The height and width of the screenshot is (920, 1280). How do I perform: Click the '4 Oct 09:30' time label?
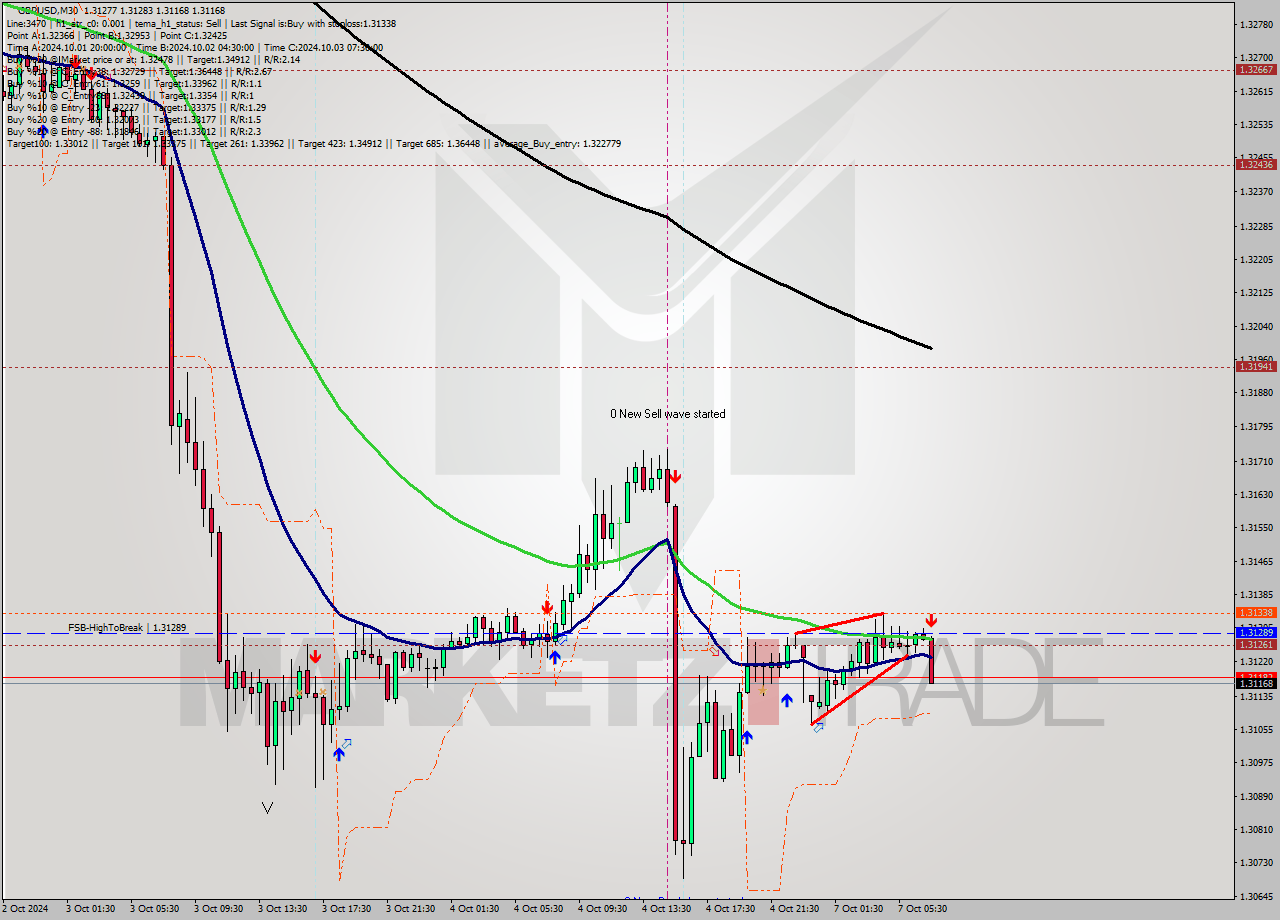603,909
